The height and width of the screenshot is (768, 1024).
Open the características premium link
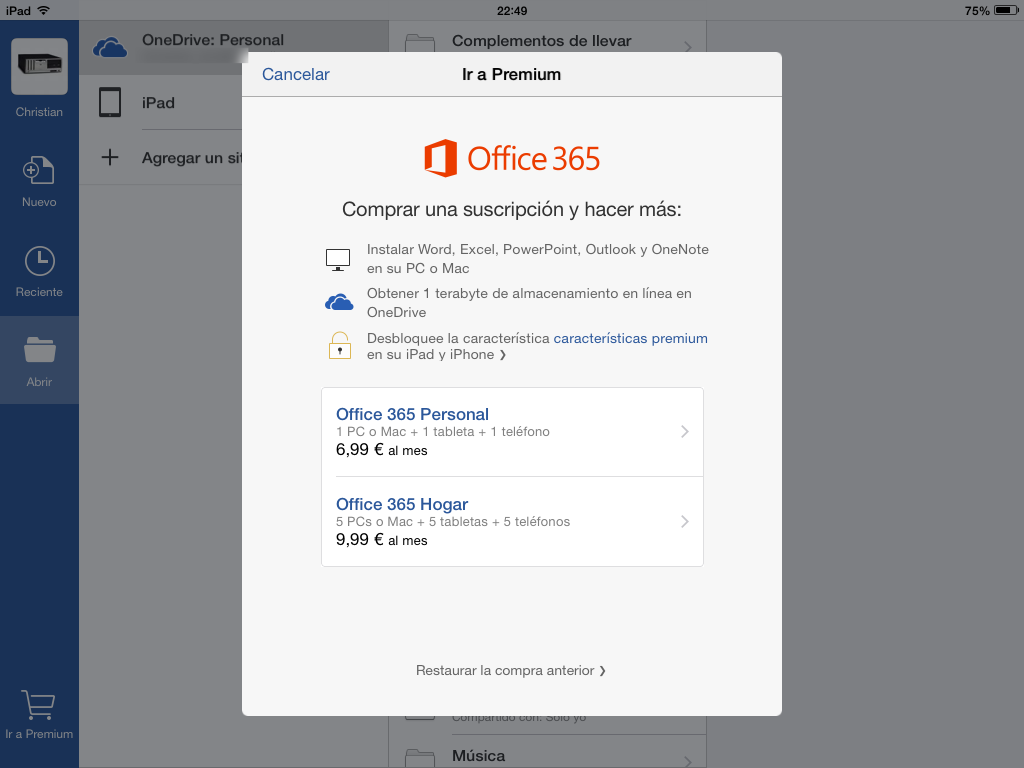point(630,338)
